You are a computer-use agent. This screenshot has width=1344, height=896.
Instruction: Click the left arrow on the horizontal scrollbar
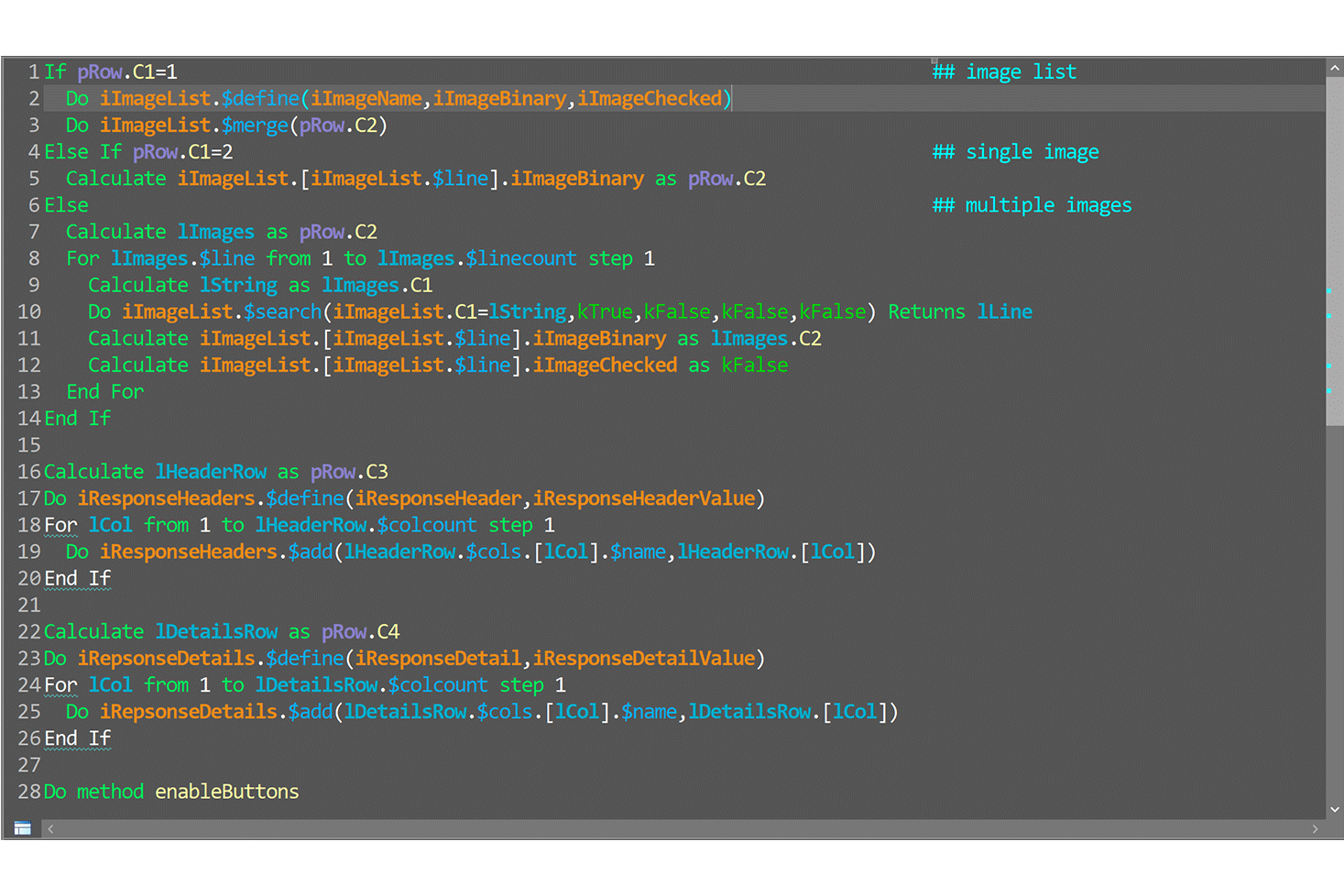point(50,827)
